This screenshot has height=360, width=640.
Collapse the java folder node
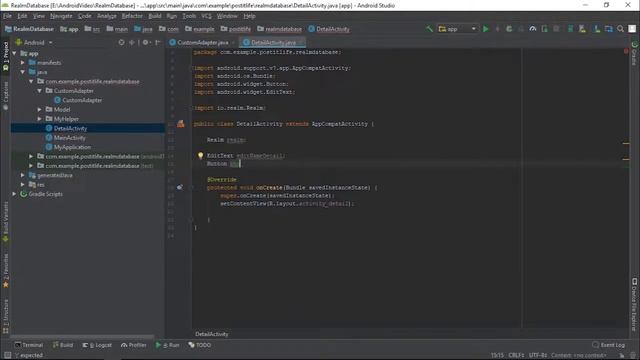click(x=23, y=72)
